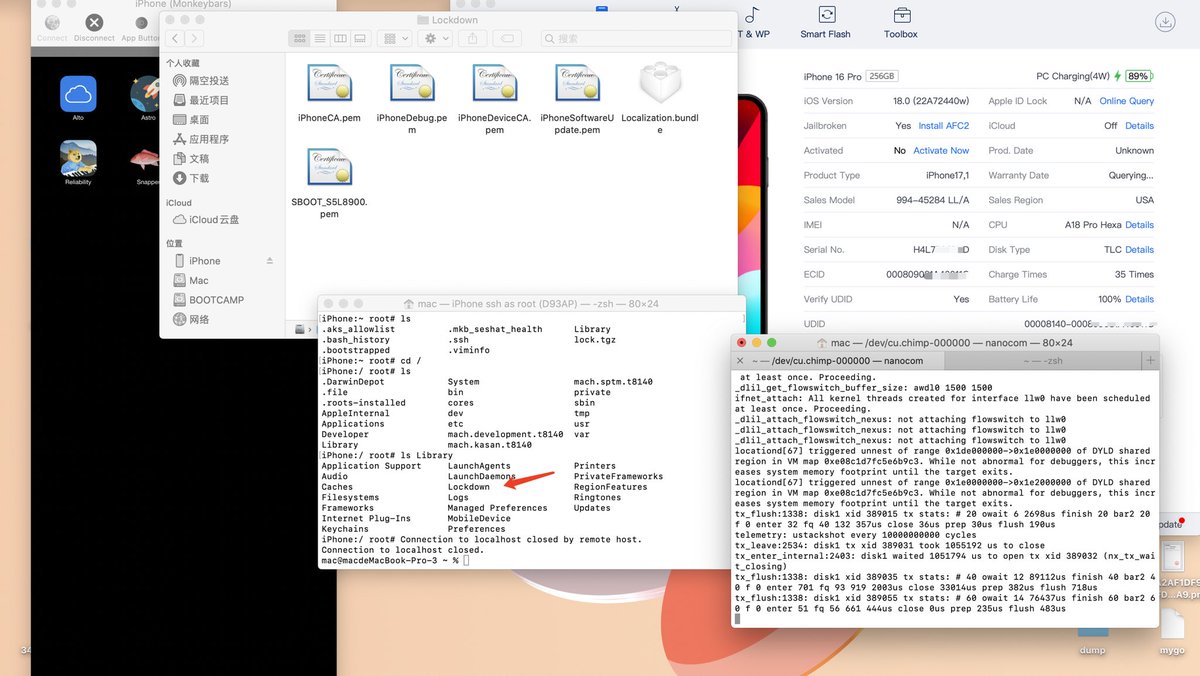Open the Alto cloud app icon
Viewport: 1200px width, 676px height.
point(78,94)
